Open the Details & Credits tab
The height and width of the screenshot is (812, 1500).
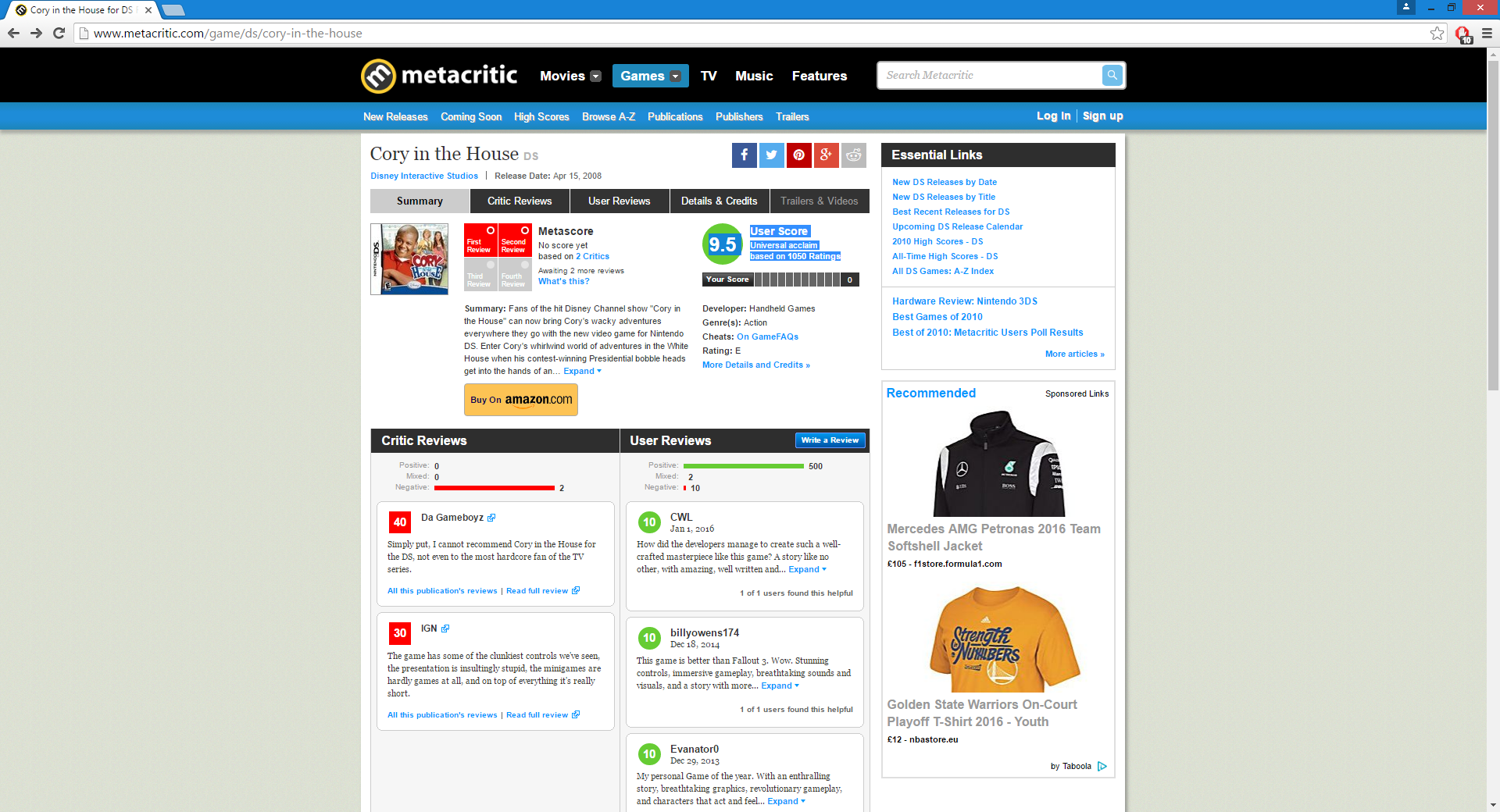[x=719, y=201]
